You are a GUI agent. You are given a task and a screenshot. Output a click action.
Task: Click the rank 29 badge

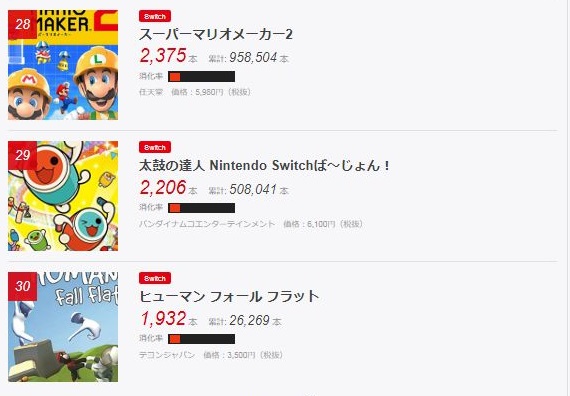click(x=23, y=155)
